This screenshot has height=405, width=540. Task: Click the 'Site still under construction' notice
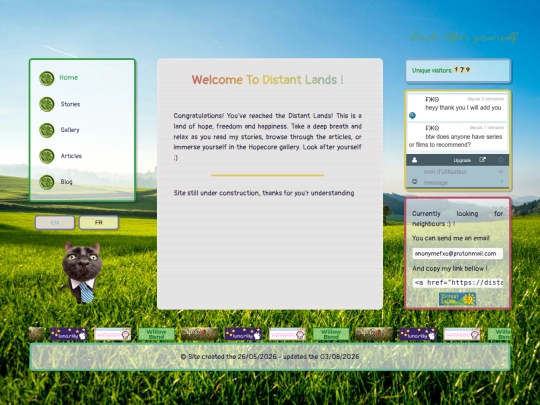coord(264,193)
